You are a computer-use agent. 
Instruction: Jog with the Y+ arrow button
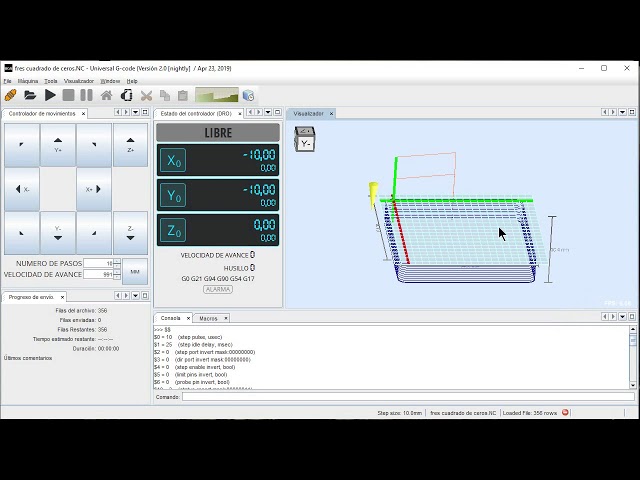point(58,145)
